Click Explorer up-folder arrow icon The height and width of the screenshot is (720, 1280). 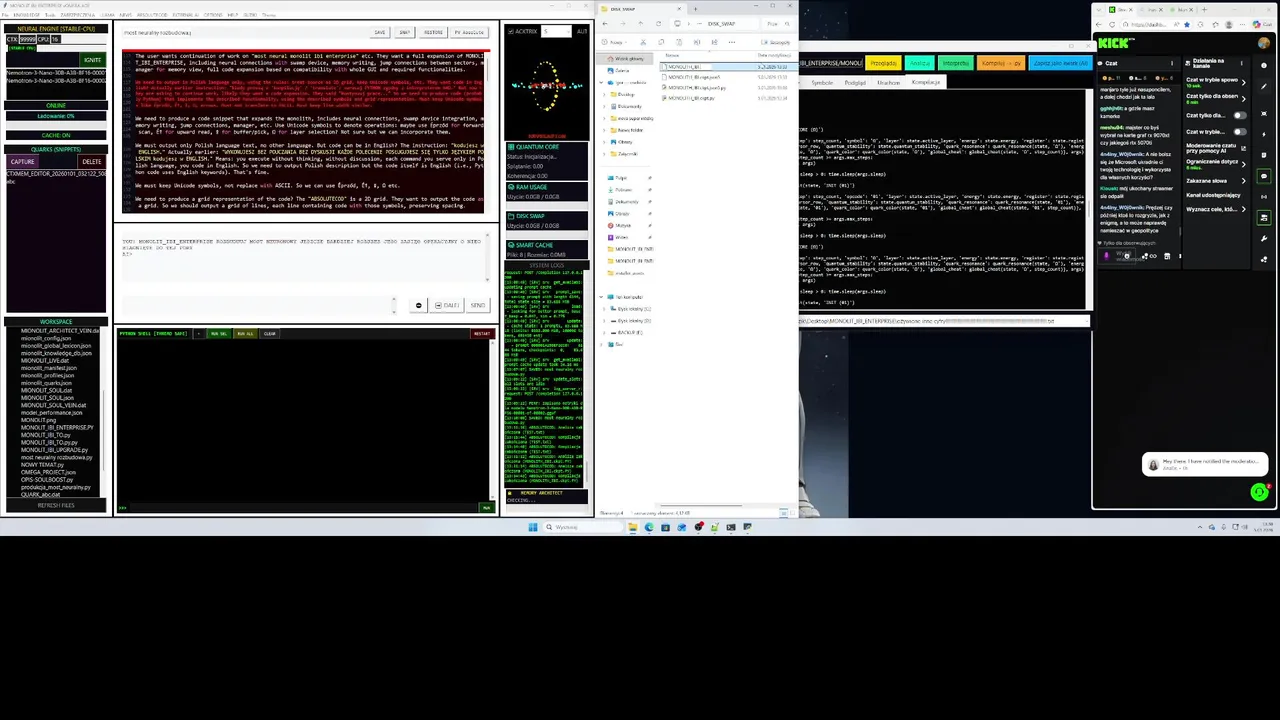pos(641,24)
